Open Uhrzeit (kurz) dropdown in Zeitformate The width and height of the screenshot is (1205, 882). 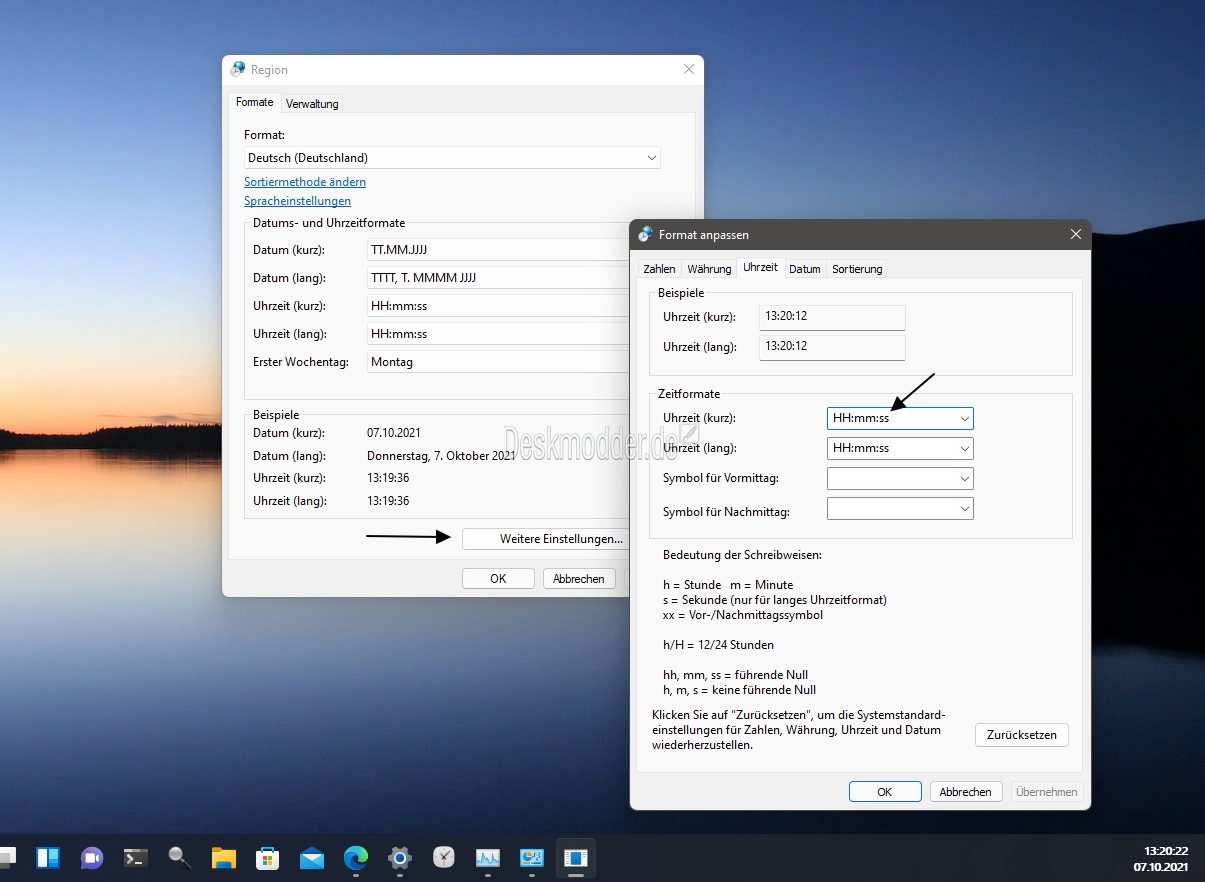[900, 418]
